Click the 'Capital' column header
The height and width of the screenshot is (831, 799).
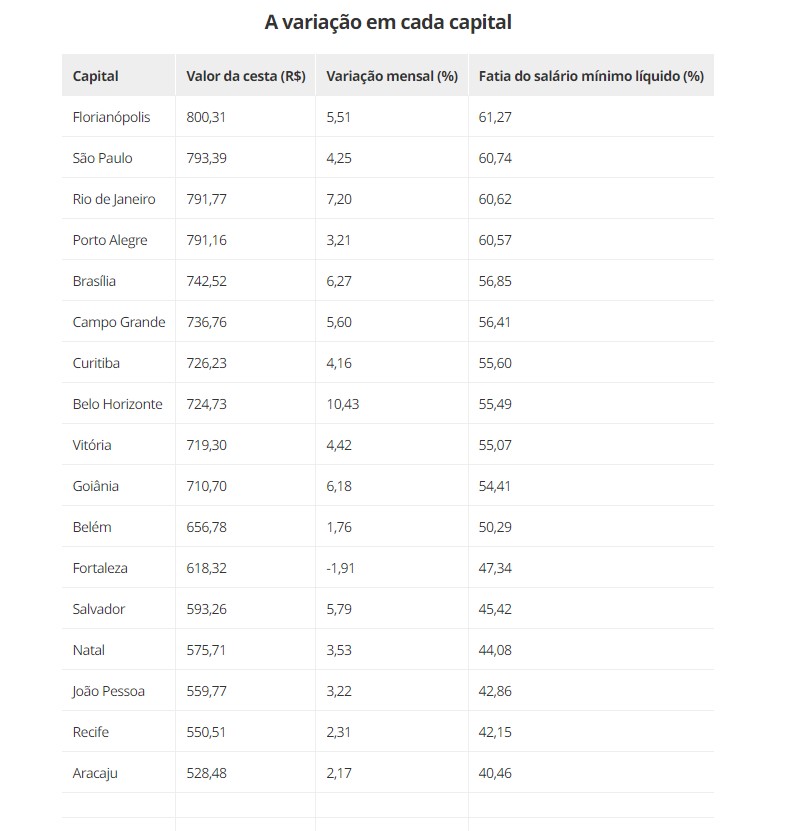click(96, 76)
